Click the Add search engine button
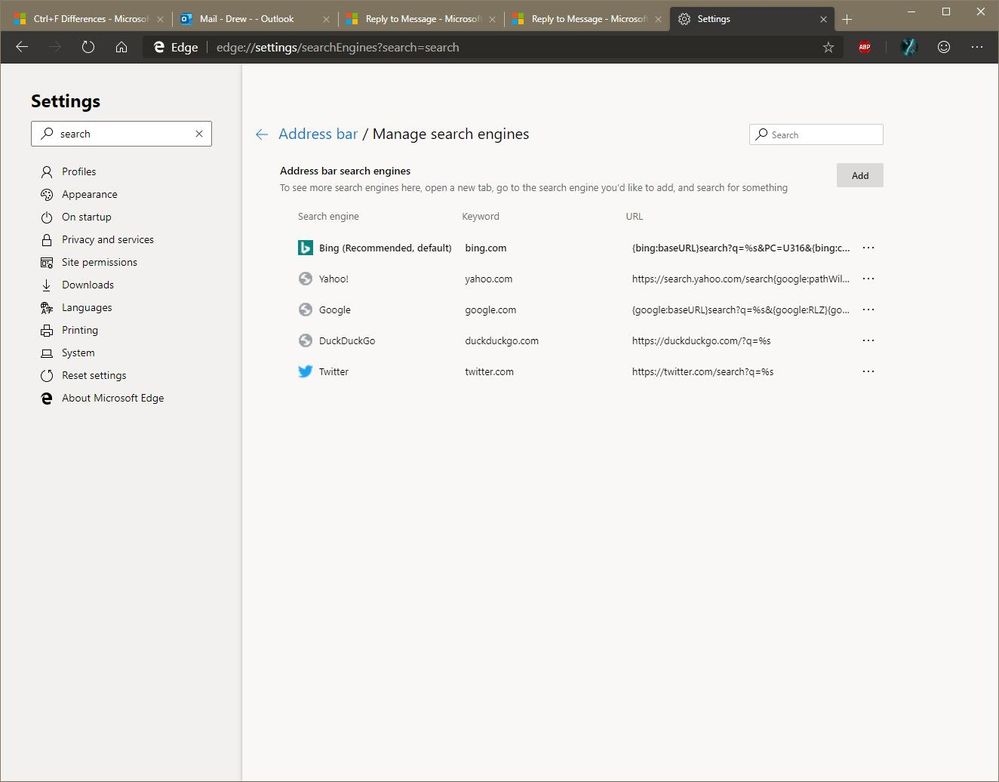This screenshot has width=999, height=782. [x=859, y=175]
